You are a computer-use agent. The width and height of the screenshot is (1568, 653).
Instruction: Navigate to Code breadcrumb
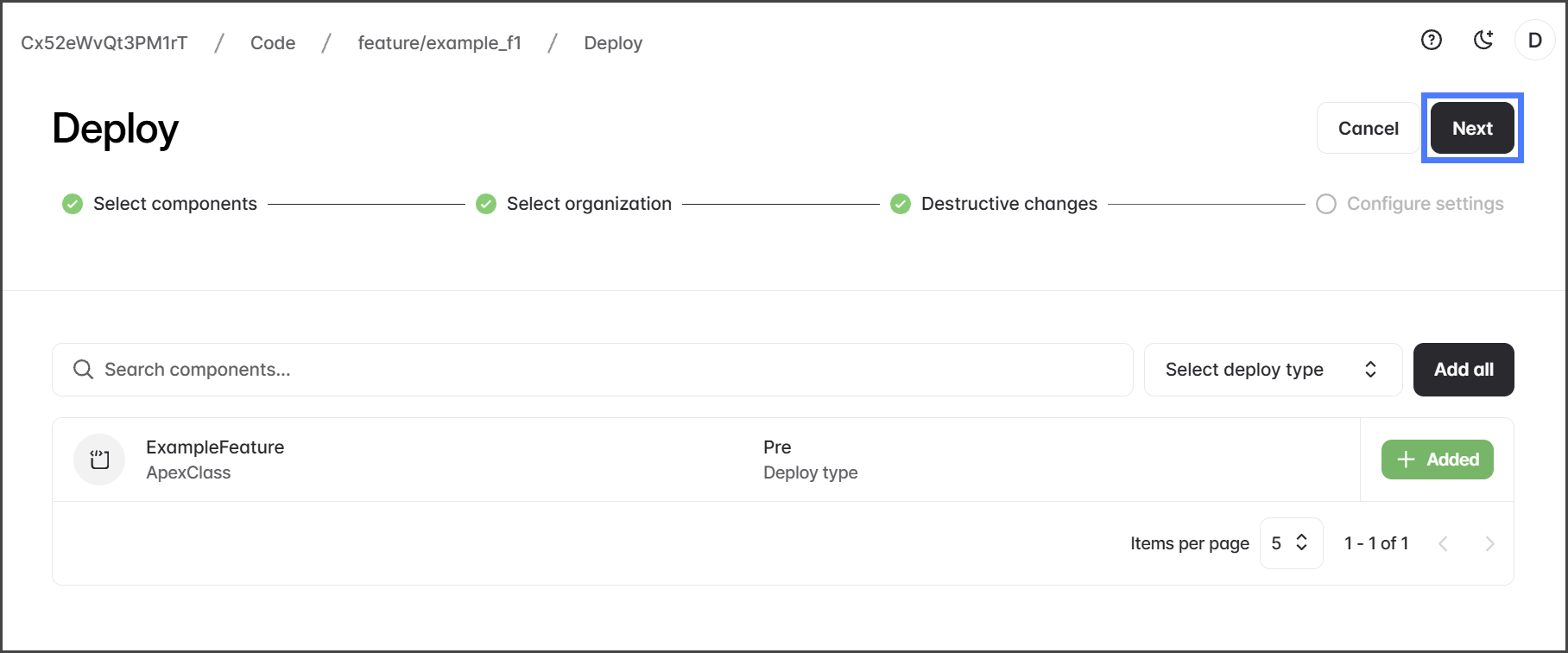point(273,43)
